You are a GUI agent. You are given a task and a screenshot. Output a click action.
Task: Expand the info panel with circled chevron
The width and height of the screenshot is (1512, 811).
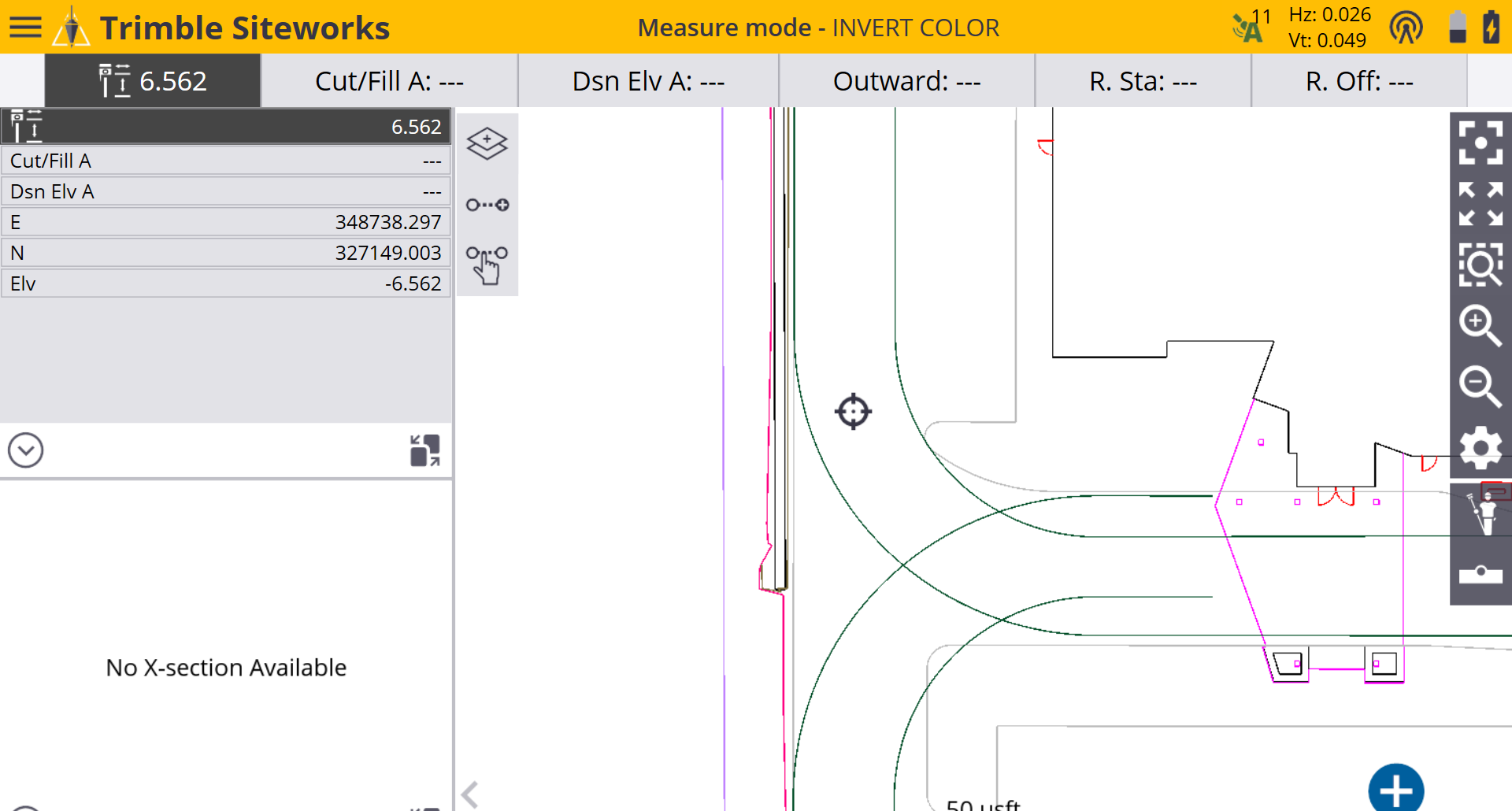pyautogui.click(x=25, y=450)
